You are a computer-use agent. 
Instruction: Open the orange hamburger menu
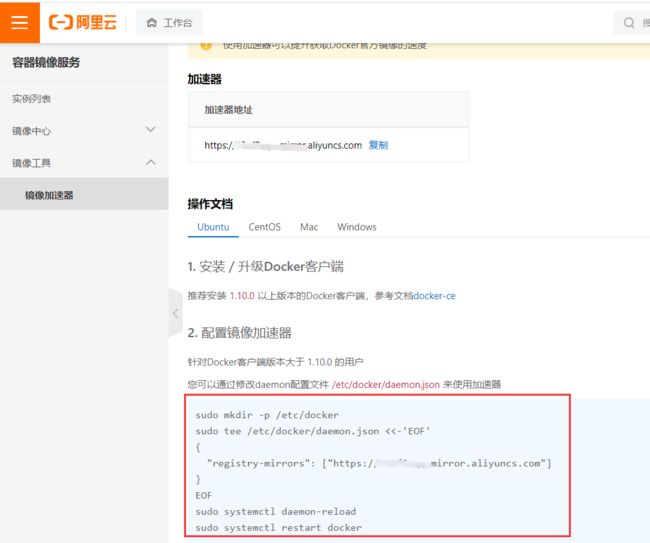coord(19,22)
